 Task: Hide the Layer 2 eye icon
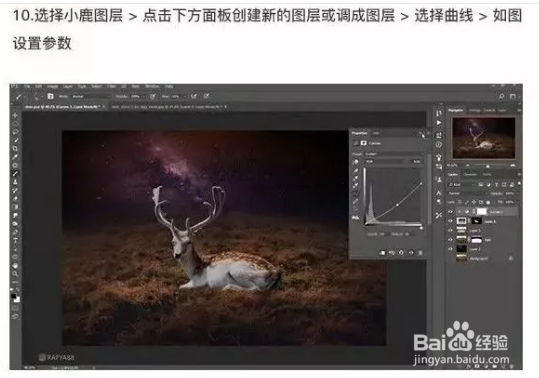click(451, 249)
